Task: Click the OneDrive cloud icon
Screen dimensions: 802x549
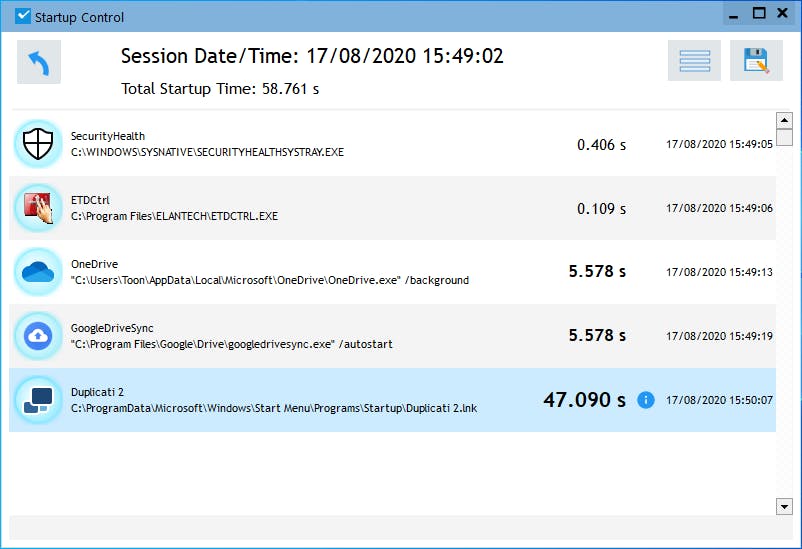Action: (39, 272)
